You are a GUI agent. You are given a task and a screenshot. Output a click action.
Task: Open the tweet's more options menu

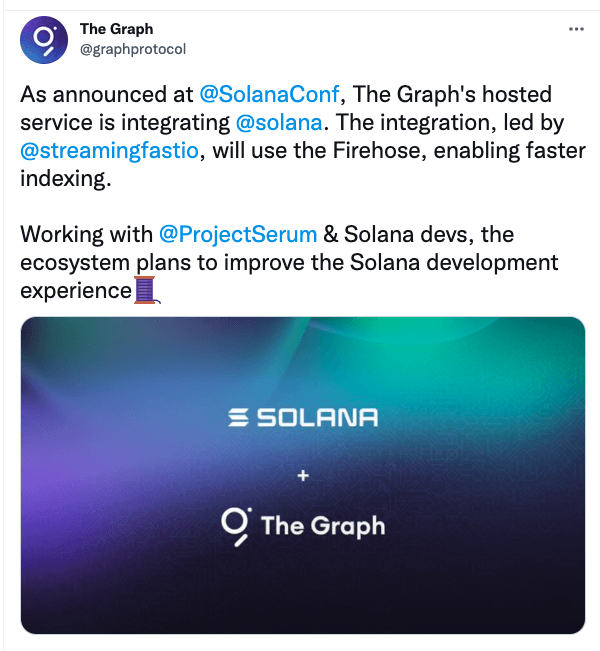coord(575,29)
